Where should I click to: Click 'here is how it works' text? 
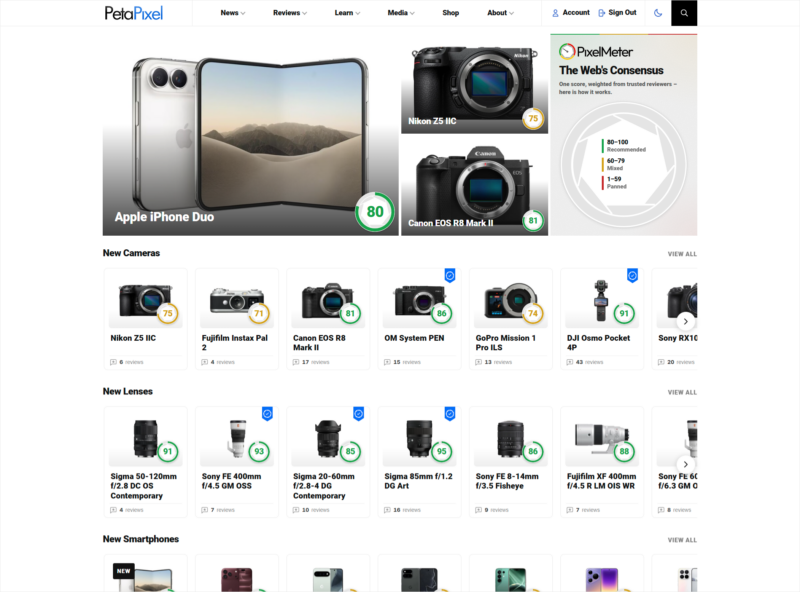pyautogui.click(x=585, y=92)
